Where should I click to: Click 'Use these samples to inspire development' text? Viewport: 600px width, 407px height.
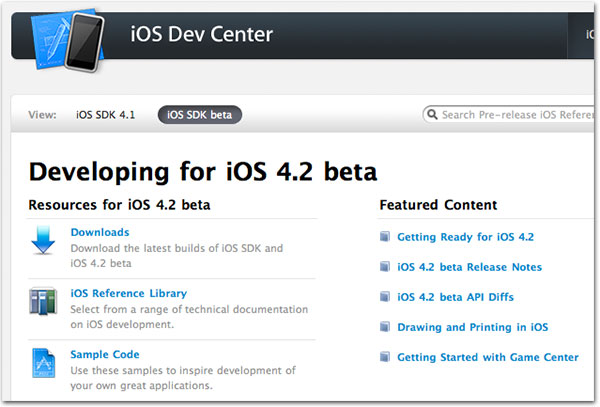183,378
